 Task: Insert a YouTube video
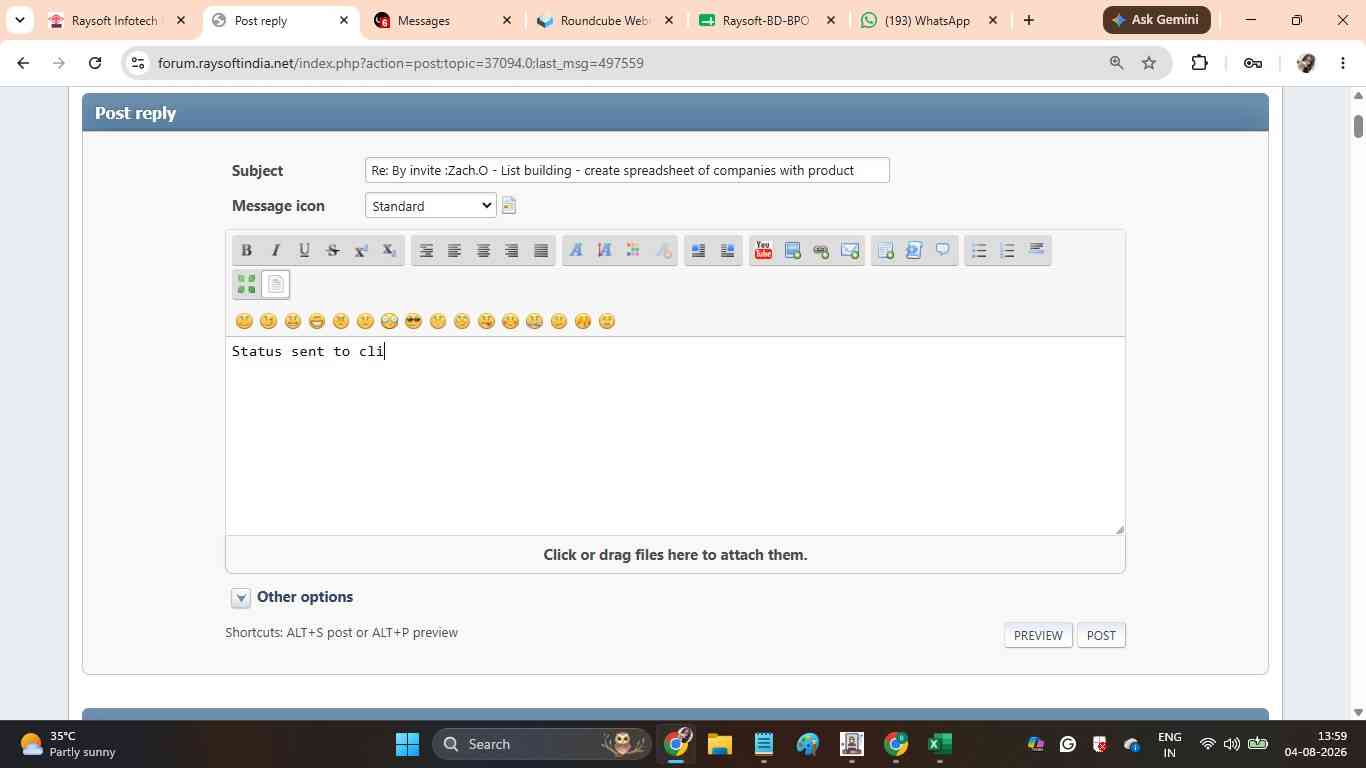(763, 250)
